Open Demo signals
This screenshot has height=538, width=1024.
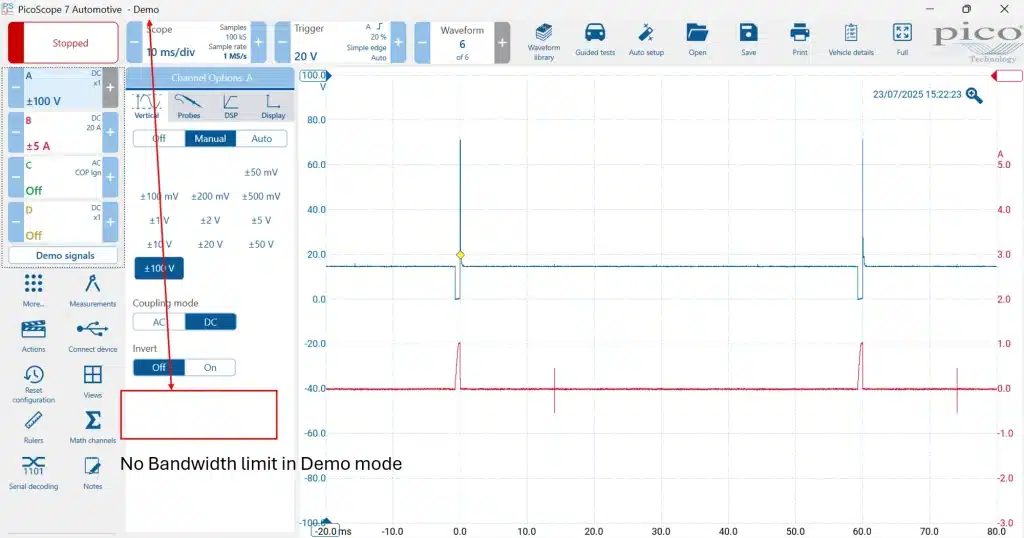63,255
